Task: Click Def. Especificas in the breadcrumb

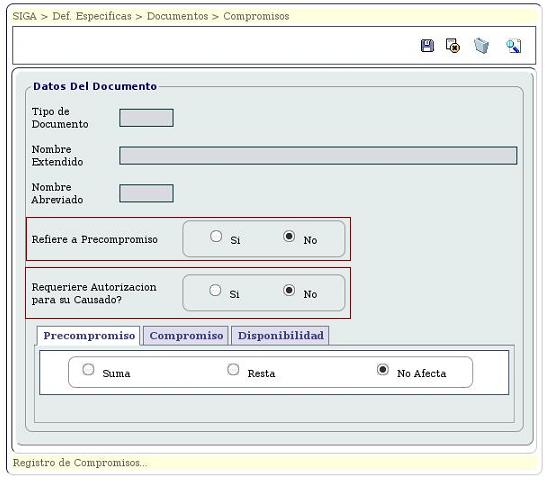Action: tap(92, 16)
